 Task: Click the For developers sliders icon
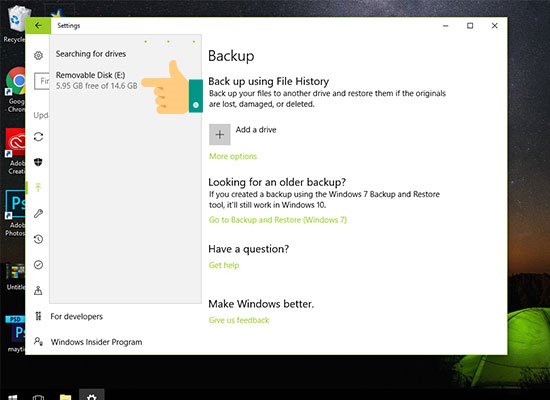click(x=38, y=316)
